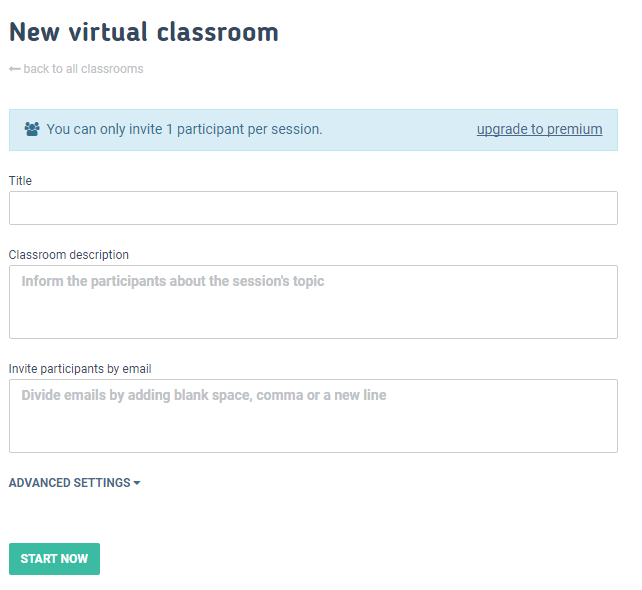Expand the ADVANCED SETTINGS section

click(x=75, y=483)
